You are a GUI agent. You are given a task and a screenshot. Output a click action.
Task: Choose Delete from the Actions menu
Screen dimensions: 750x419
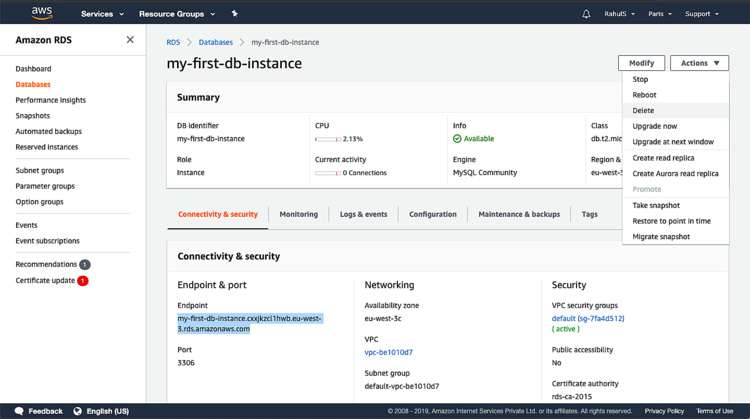coord(644,110)
